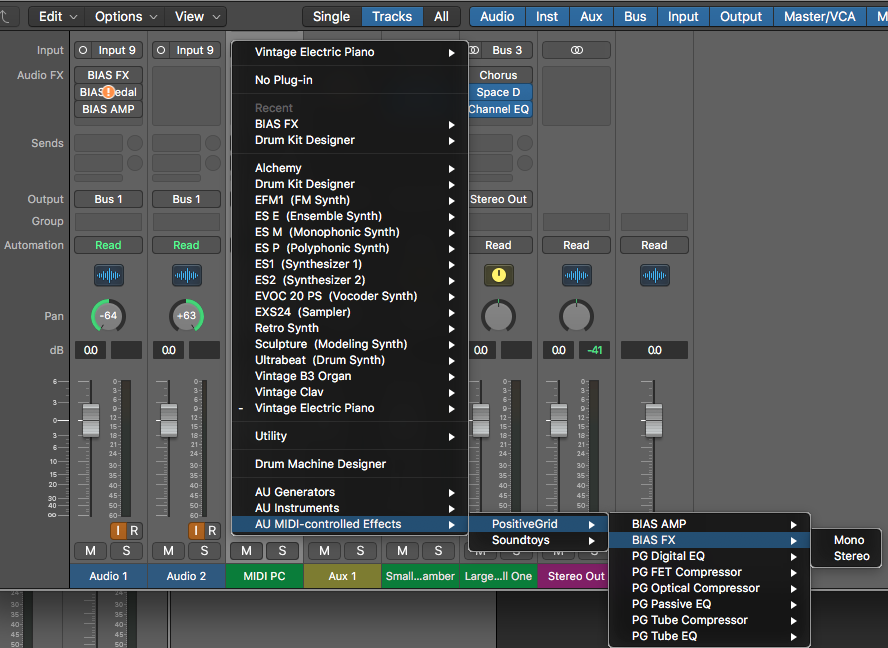Toggle input monitoring on Audio 1
The width and height of the screenshot is (888, 648).
click(118, 531)
